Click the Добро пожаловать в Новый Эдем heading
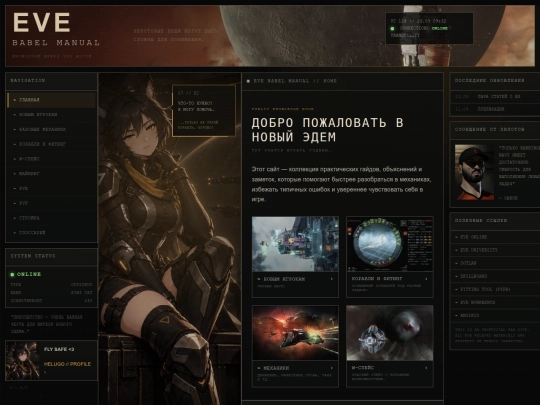 tap(327, 130)
